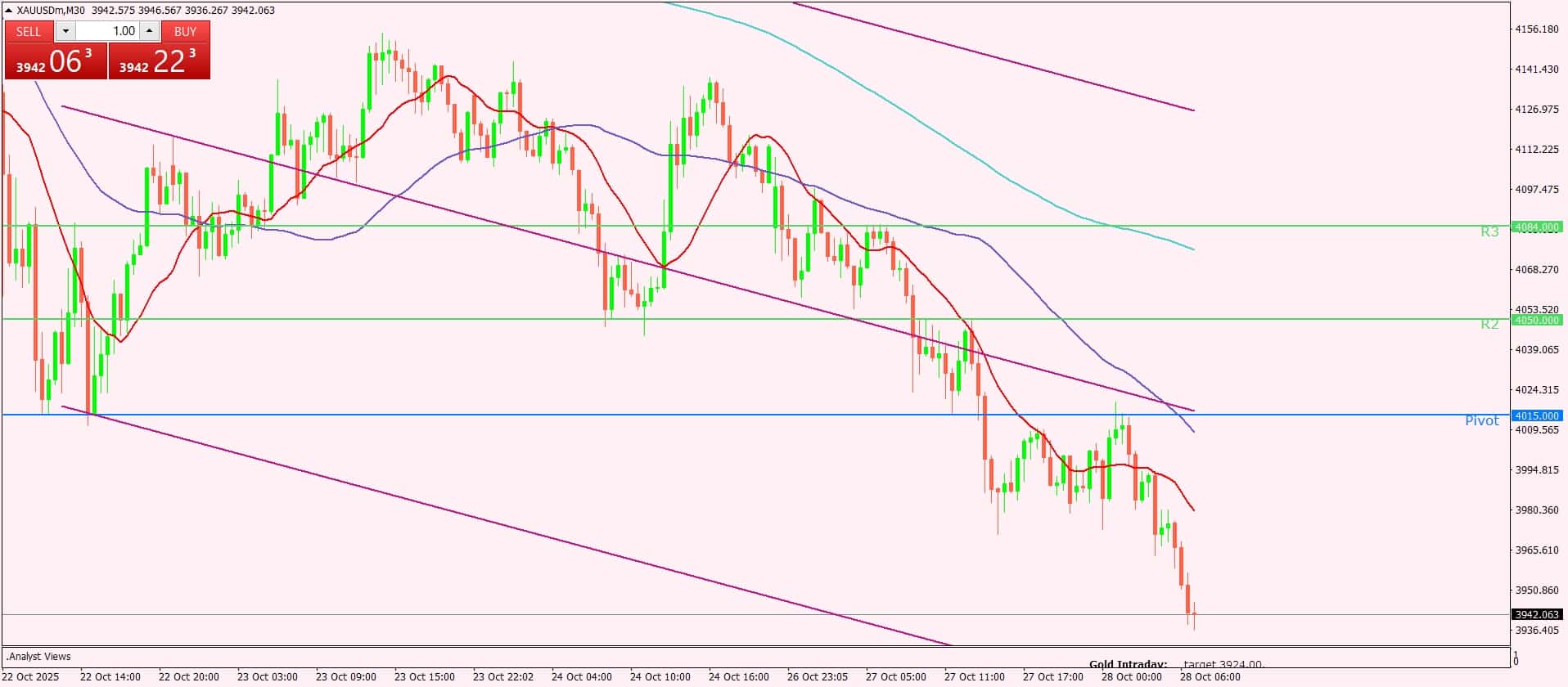Click the SELL button
The image size is (1568, 687).
point(29,31)
